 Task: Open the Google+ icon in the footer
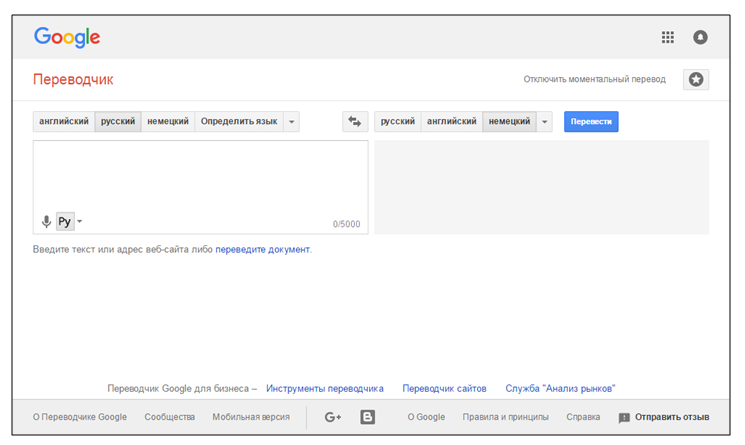[333, 417]
